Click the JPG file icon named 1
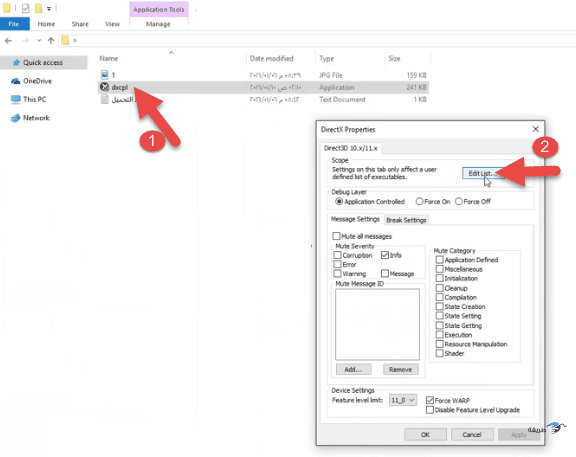Image resolution: width=576 pixels, height=457 pixels. click(x=105, y=75)
